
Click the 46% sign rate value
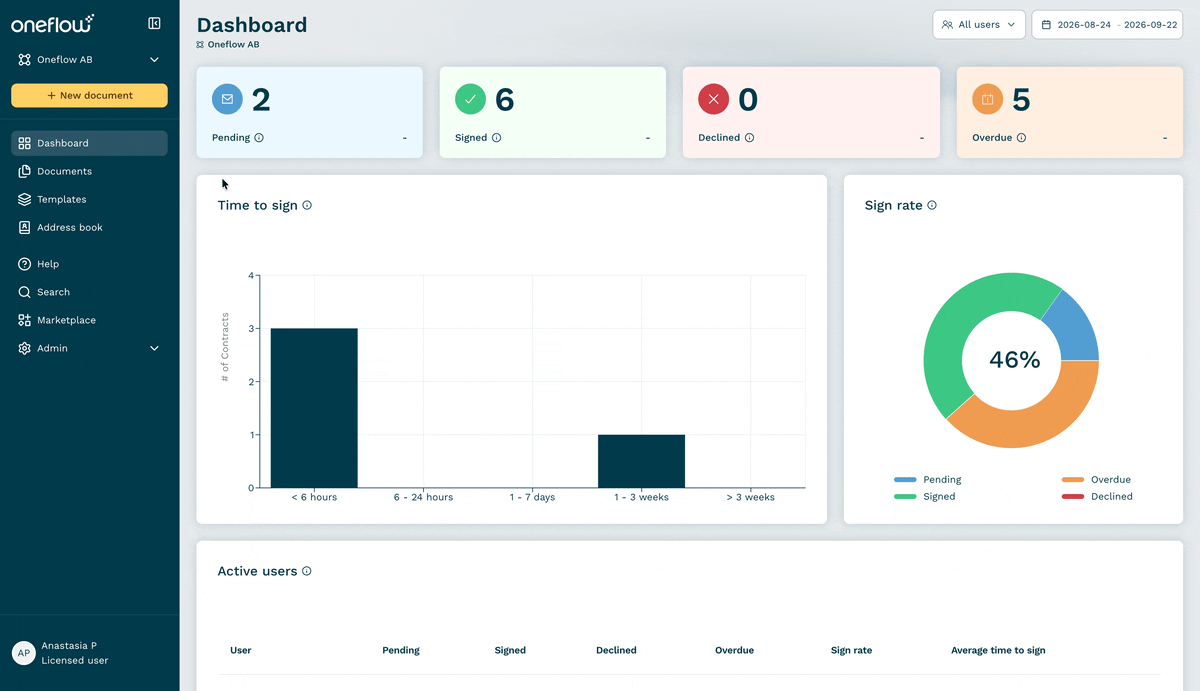coord(1015,360)
